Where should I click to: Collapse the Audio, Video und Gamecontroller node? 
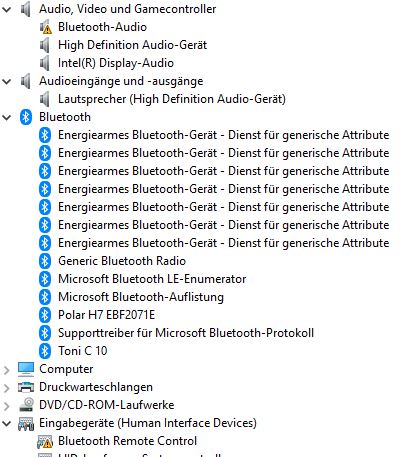[x=7, y=9]
